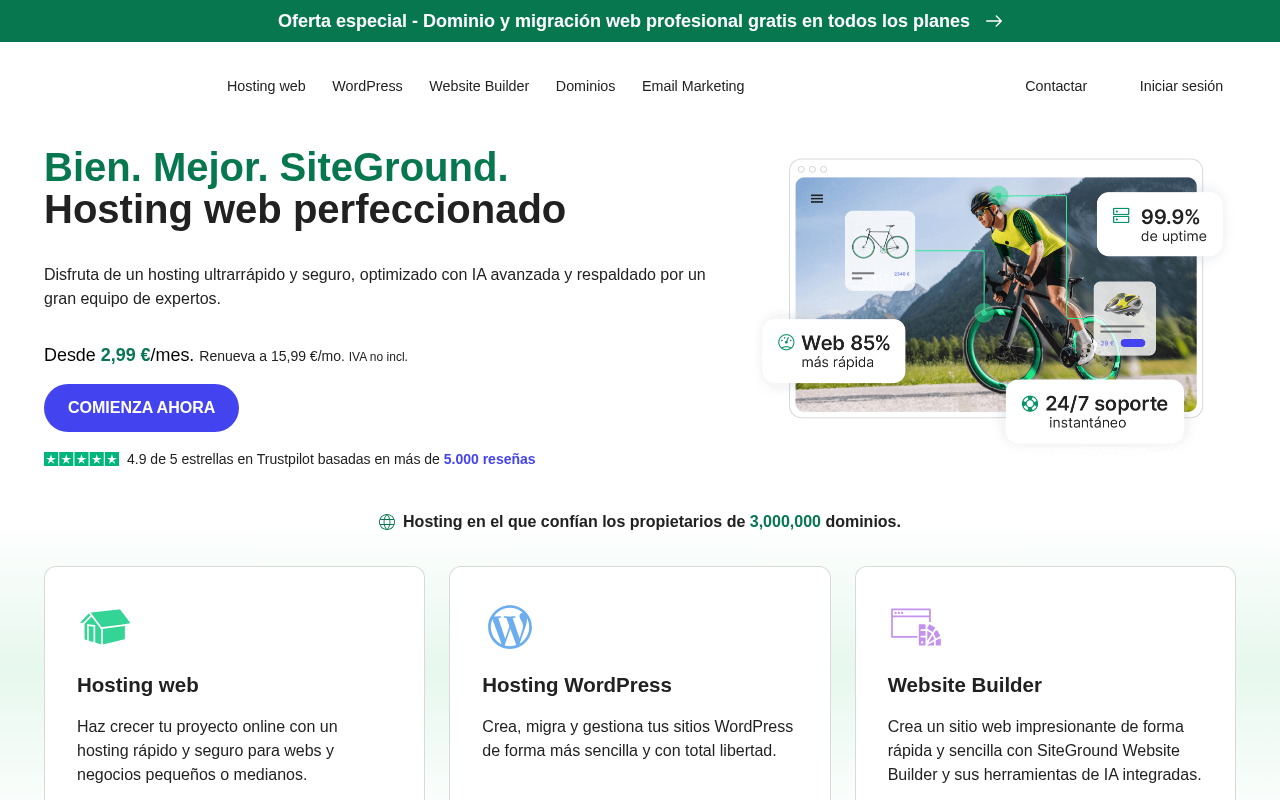Click the lifebuoy icon in 24/7 soporte badge
The width and height of the screenshot is (1280, 800).
[x=1030, y=403]
